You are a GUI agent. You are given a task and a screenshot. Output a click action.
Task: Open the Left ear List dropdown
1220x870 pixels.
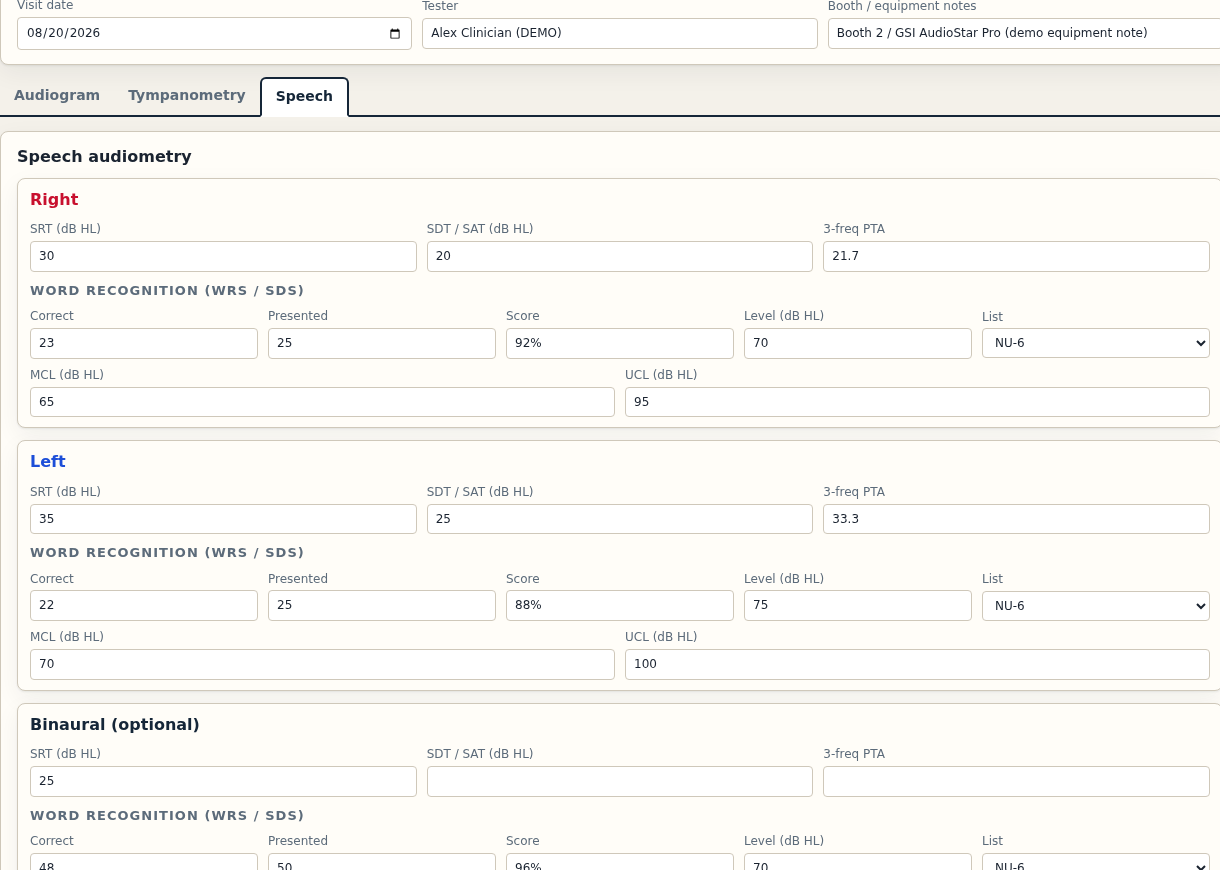tap(1096, 606)
